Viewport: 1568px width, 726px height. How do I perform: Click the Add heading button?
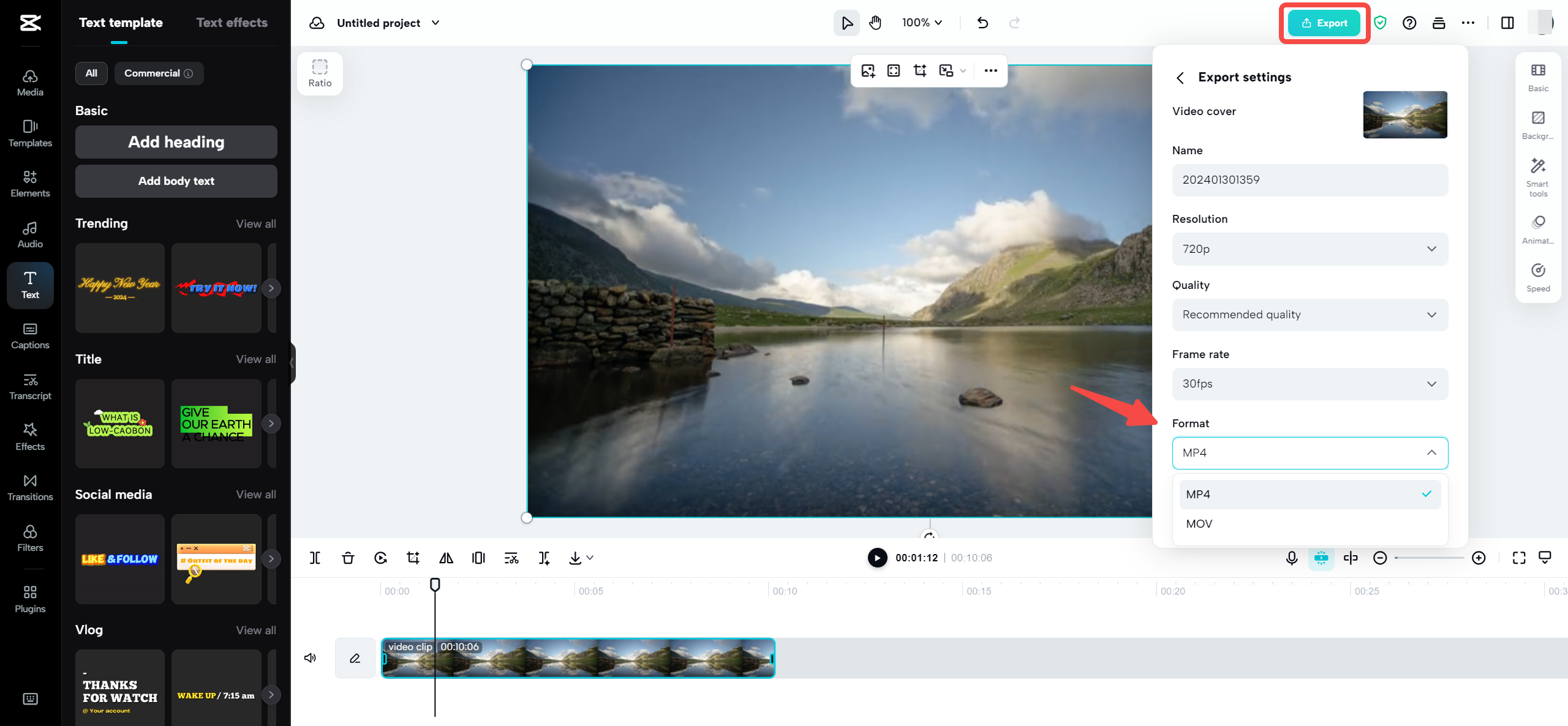point(176,142)
